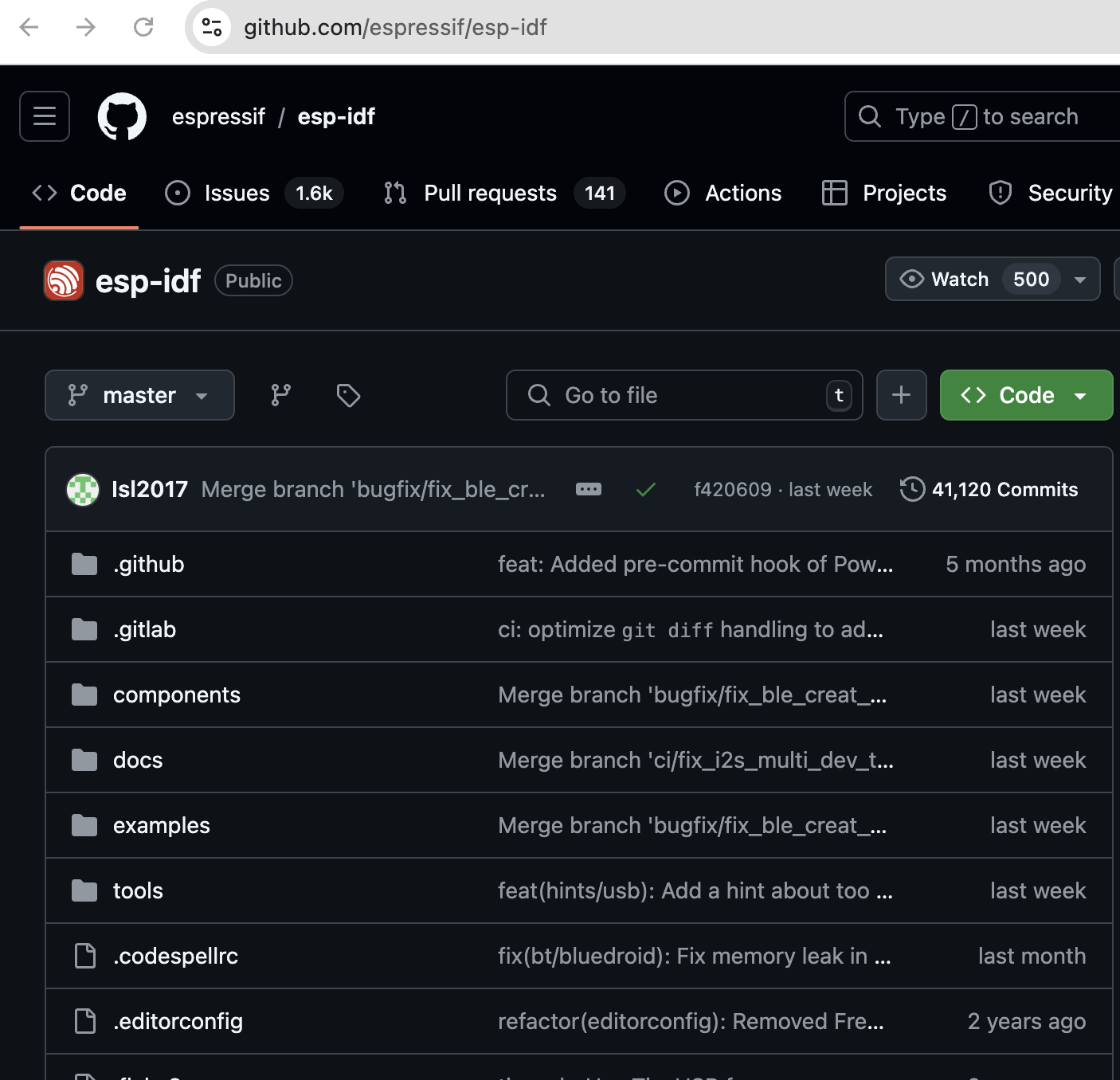Open commit 'refactor(editorconfig): Removed Fre...'
This screenshot has width=1120, height=1080.
691,1021
